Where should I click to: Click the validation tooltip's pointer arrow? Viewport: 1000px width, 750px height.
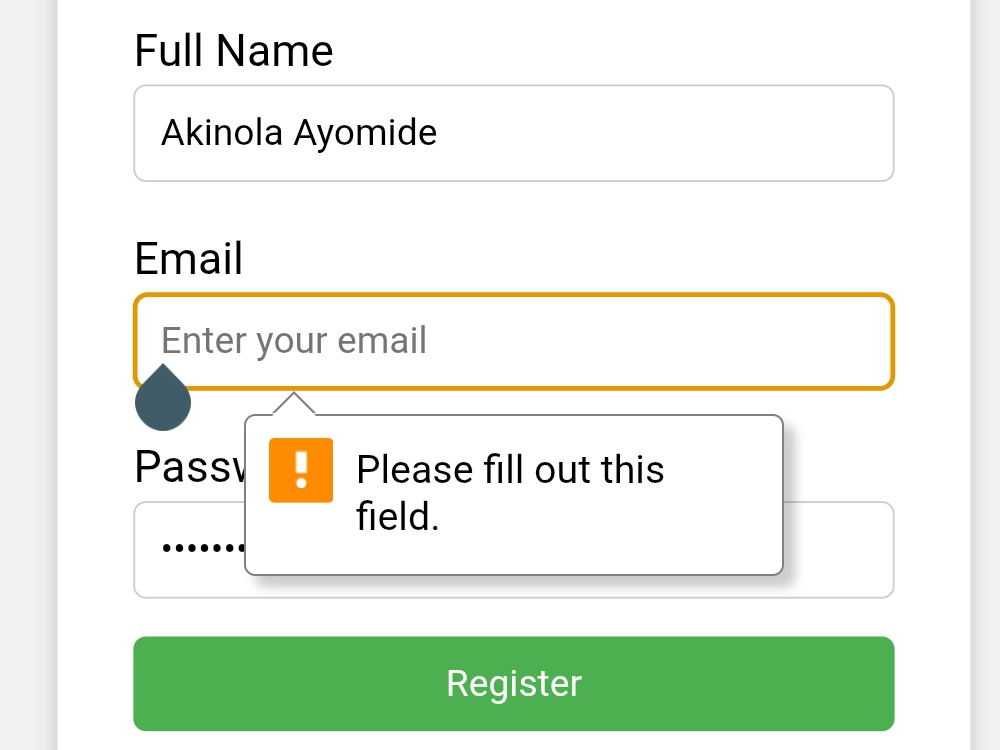294,404
